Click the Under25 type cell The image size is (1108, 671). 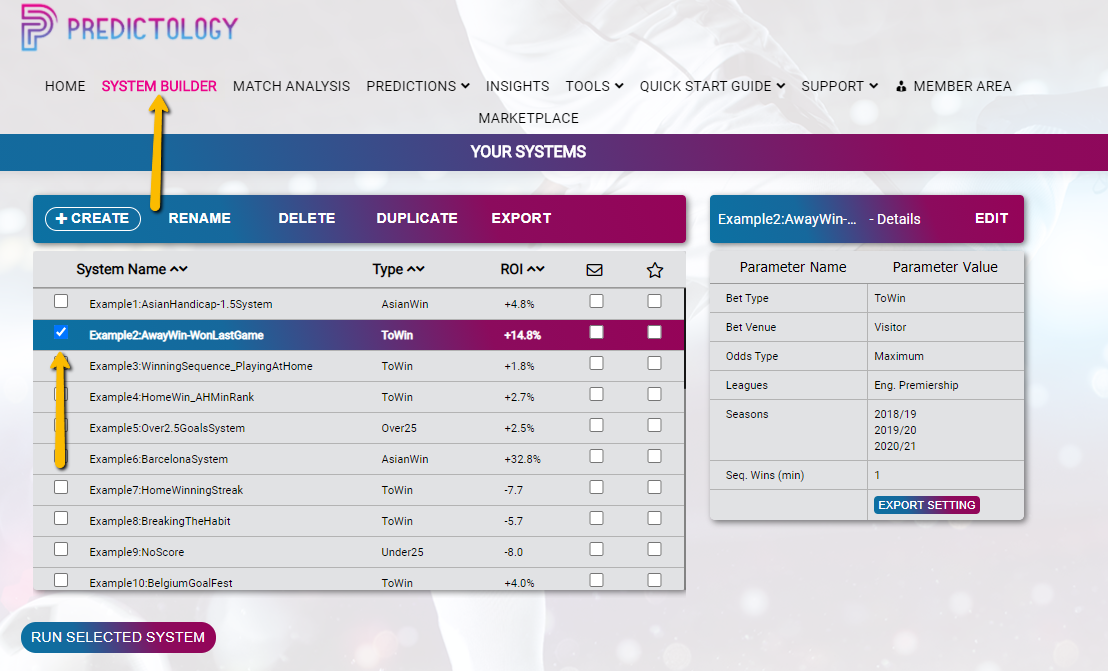coord(402,552)
